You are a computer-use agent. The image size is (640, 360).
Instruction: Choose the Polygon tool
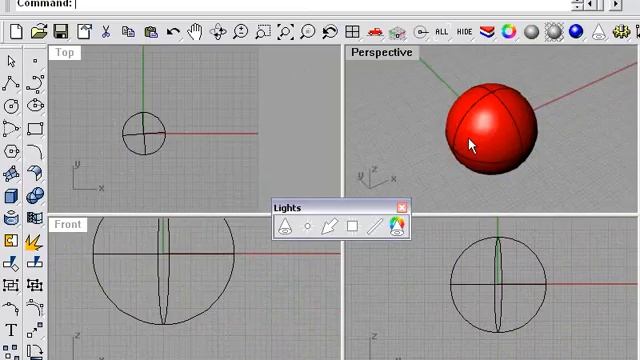point(11,151)
